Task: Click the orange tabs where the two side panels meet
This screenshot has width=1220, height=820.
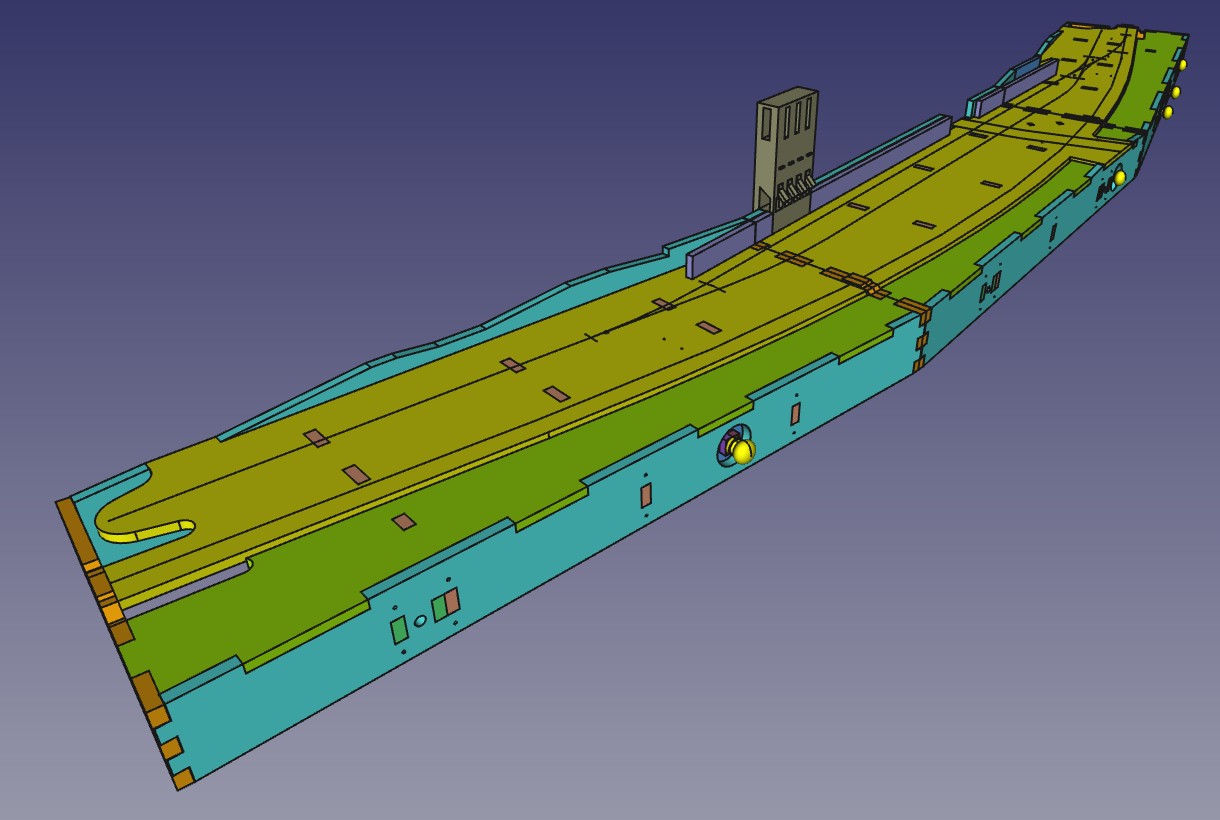Action: click(922, 341)
